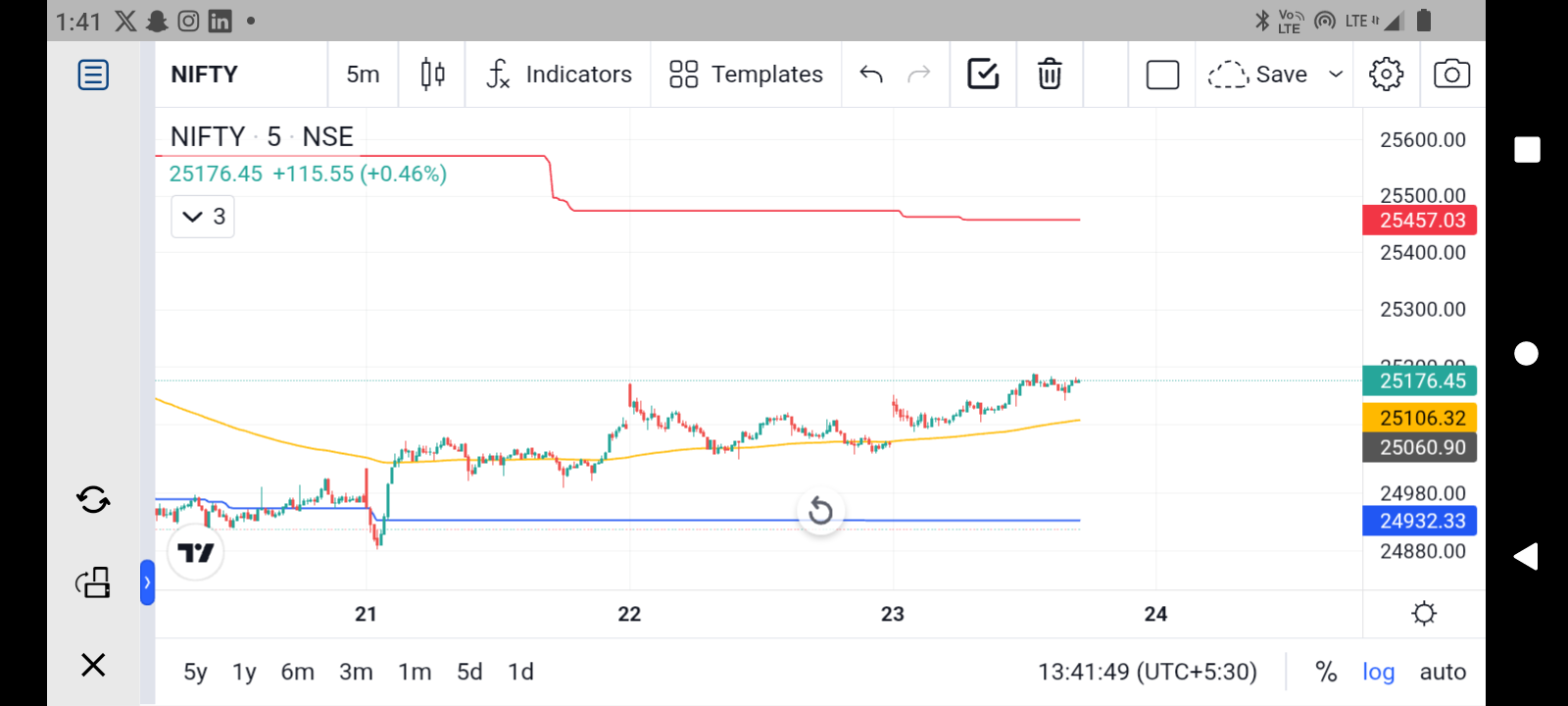Tap the Snapchat notification icon
The height and width of the screenshot is (706, 1568).
pos(157,21)
